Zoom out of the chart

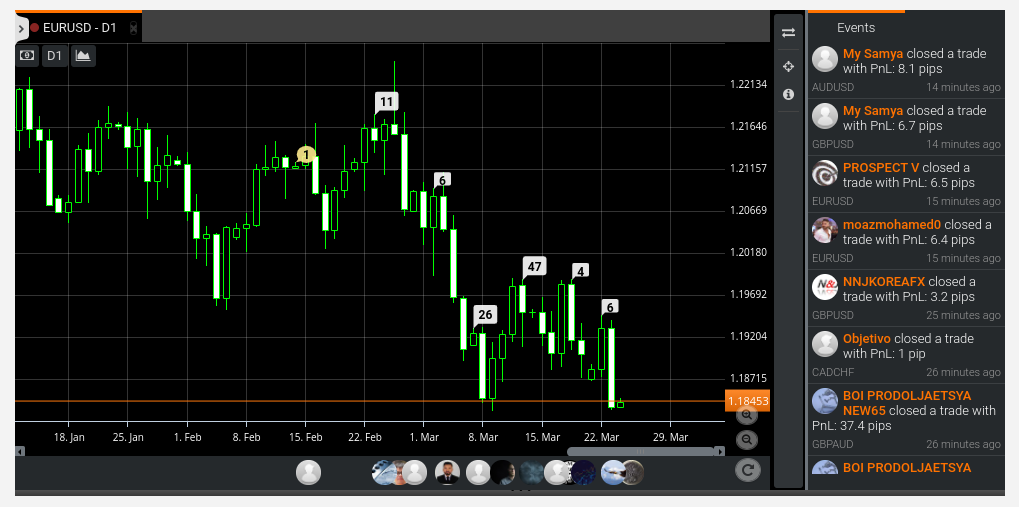point(747,440)
